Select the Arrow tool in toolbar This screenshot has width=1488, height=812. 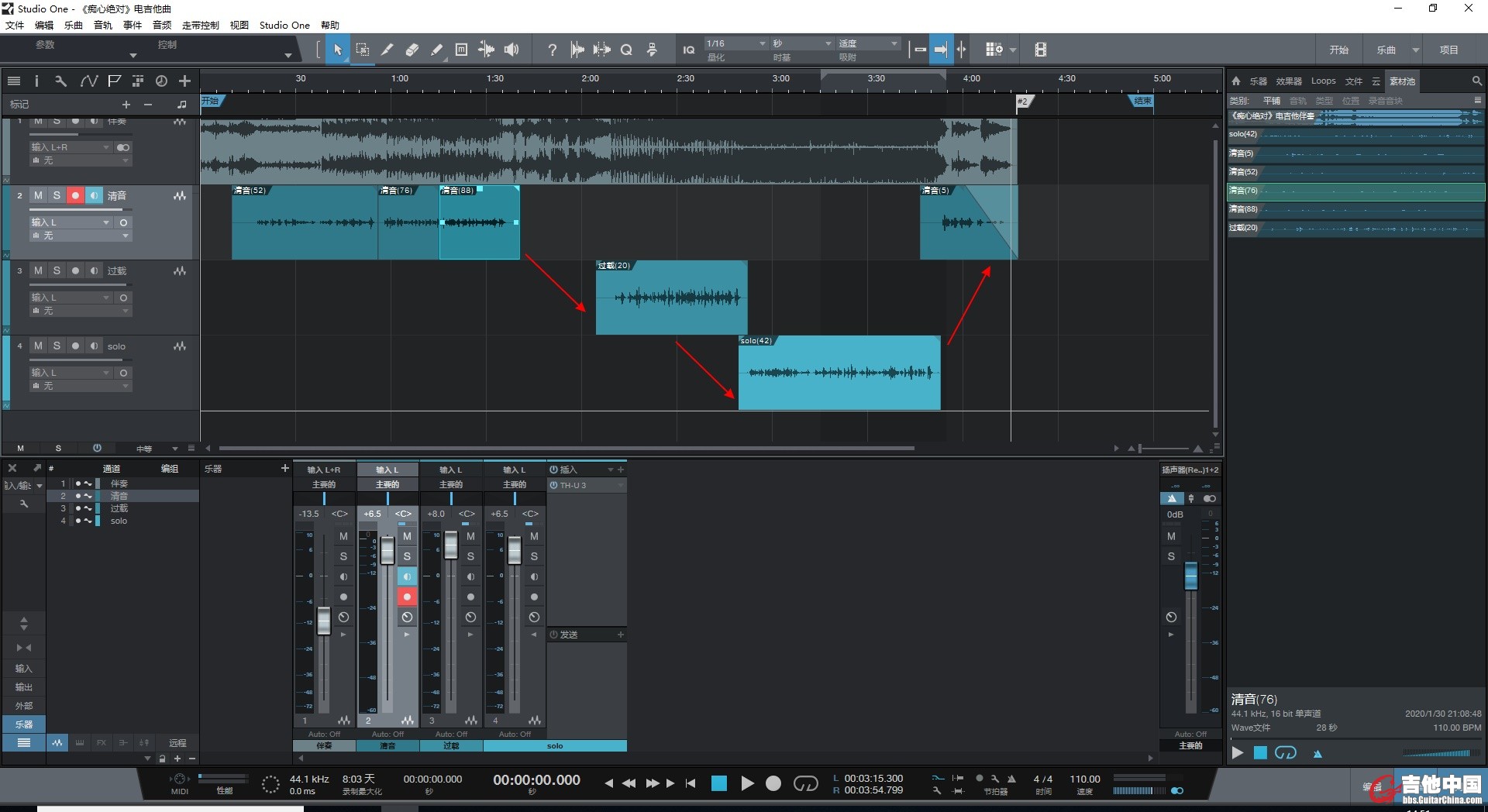pyautogui.click(x=337, y=50)
